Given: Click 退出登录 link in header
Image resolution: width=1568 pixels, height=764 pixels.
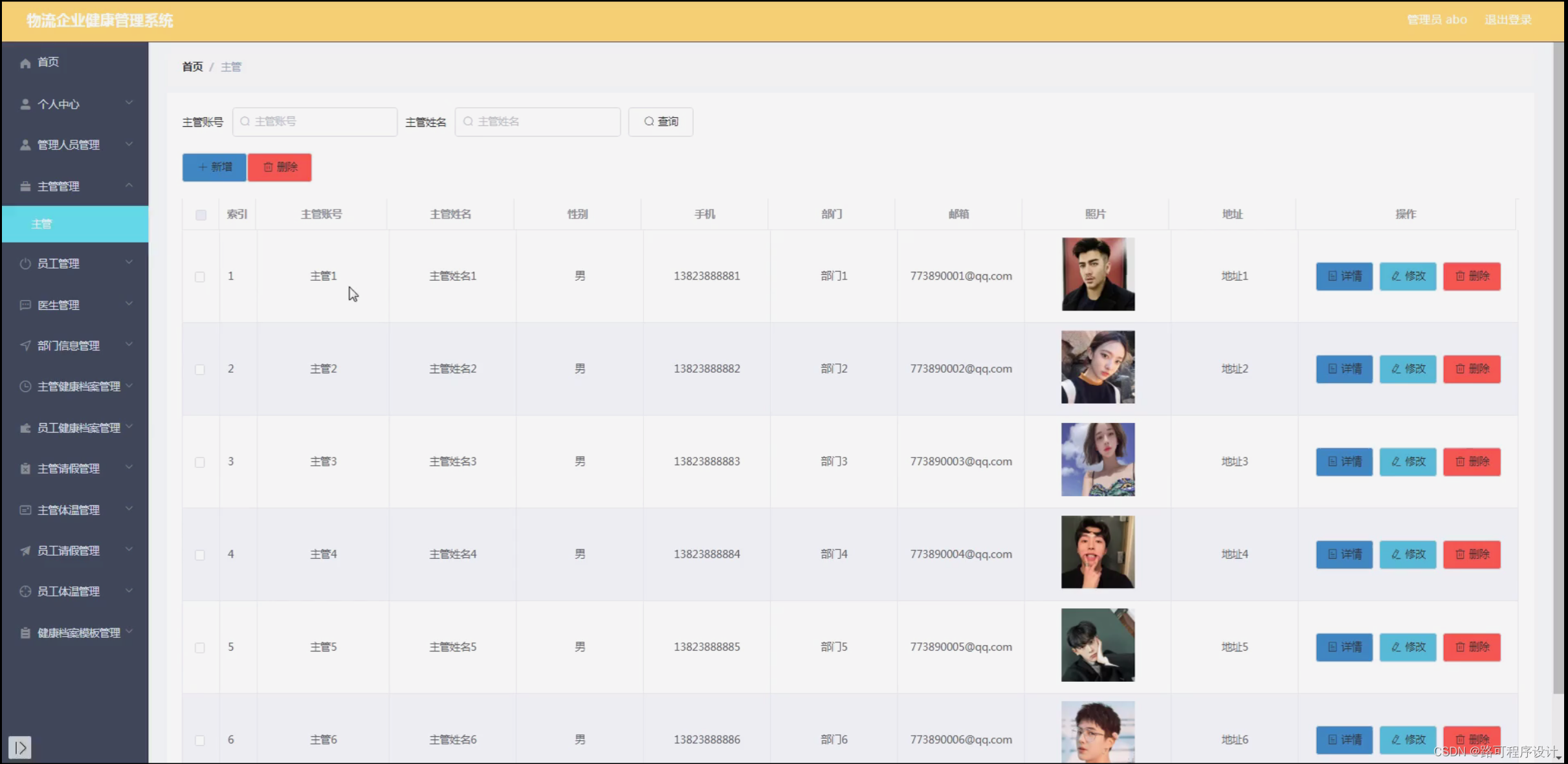Looking at the screenshot, I should [x=1508, y=19].
